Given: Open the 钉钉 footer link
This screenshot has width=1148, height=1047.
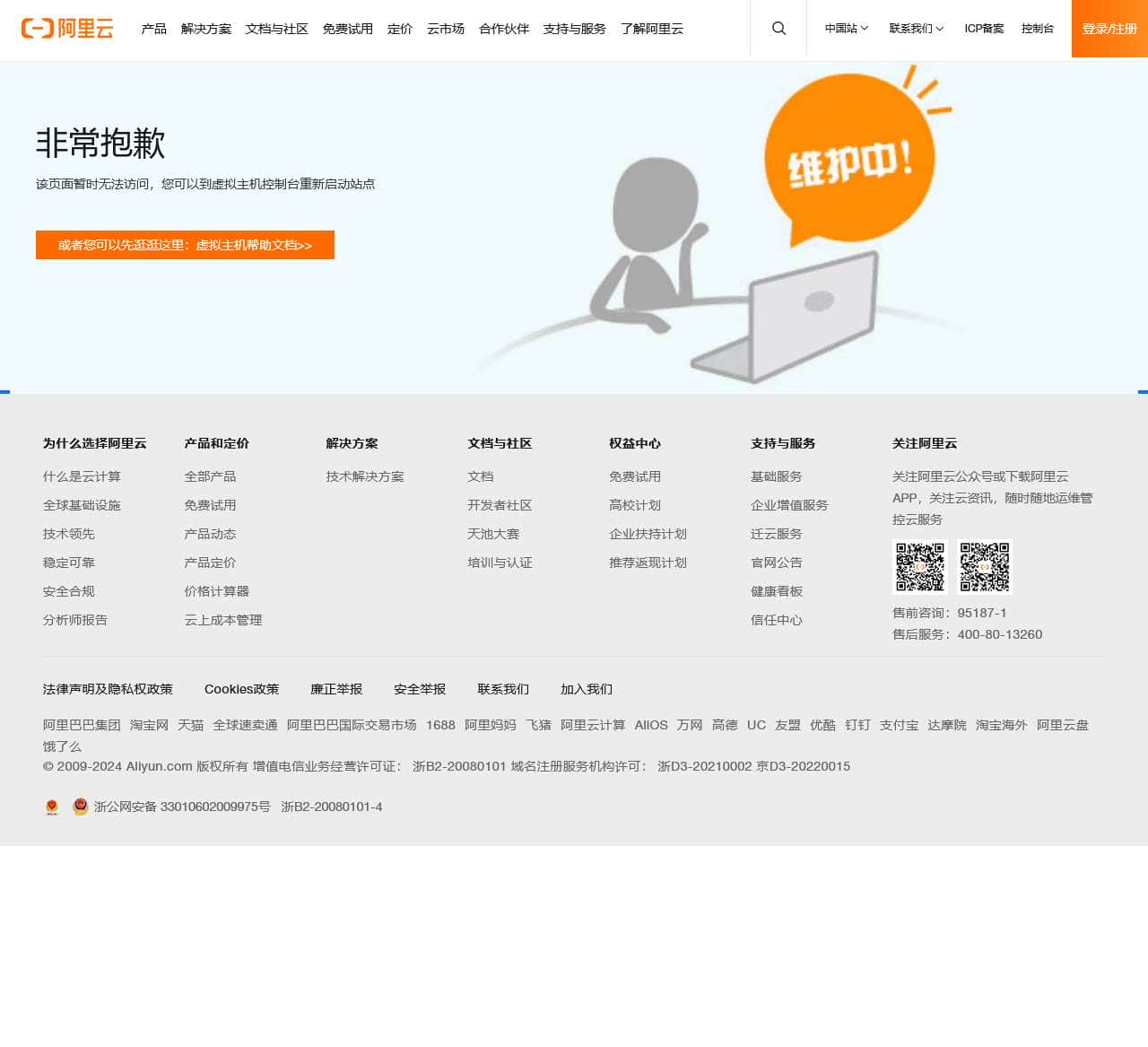Looking at the screenshot, I should coord(857,725).
